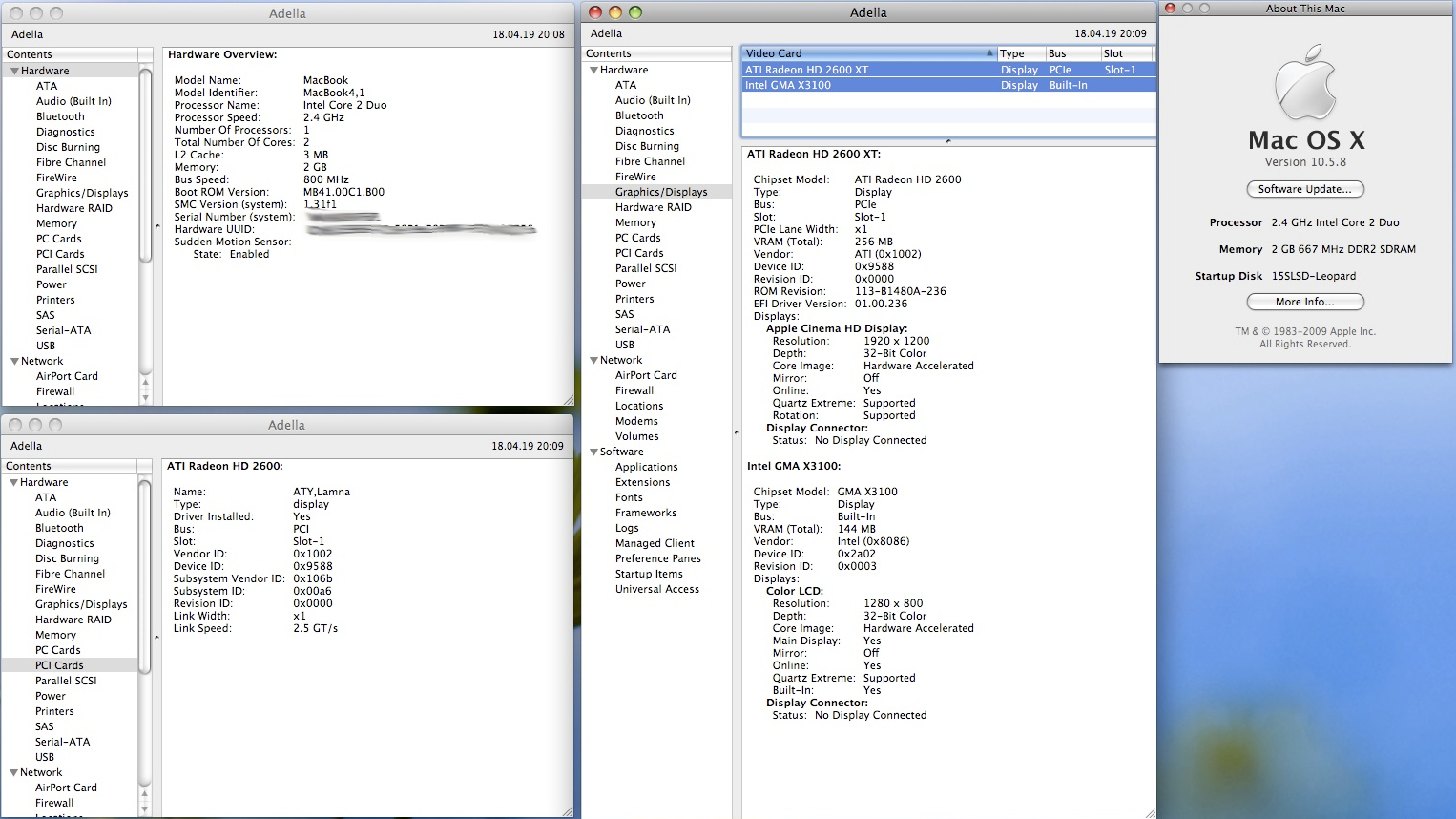Screen dimensions: 1456x819
Task: Select AirPort Card in right Adella window
Action: pos(646,375)
